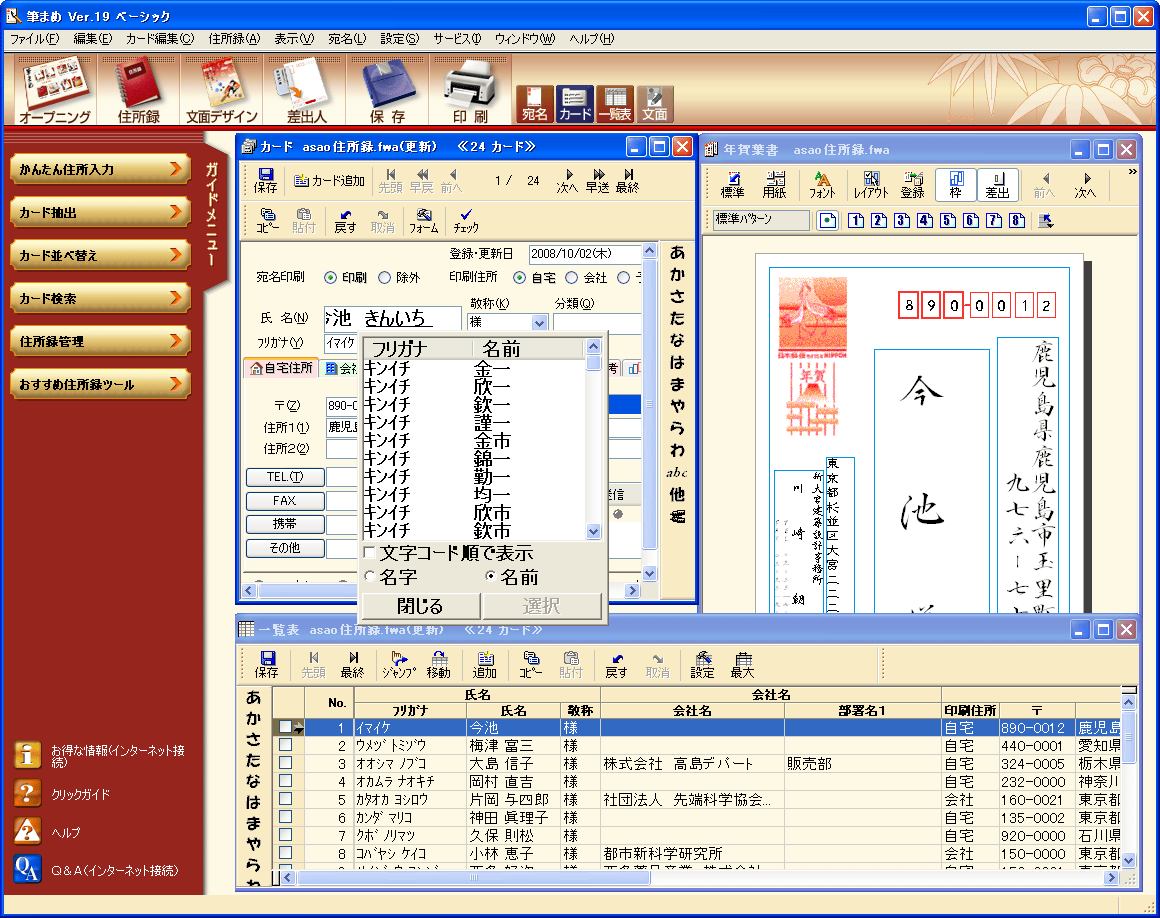Open the 住所録 address book icon
Viewport: 1160px width, 918px height.
click(138, 90)
